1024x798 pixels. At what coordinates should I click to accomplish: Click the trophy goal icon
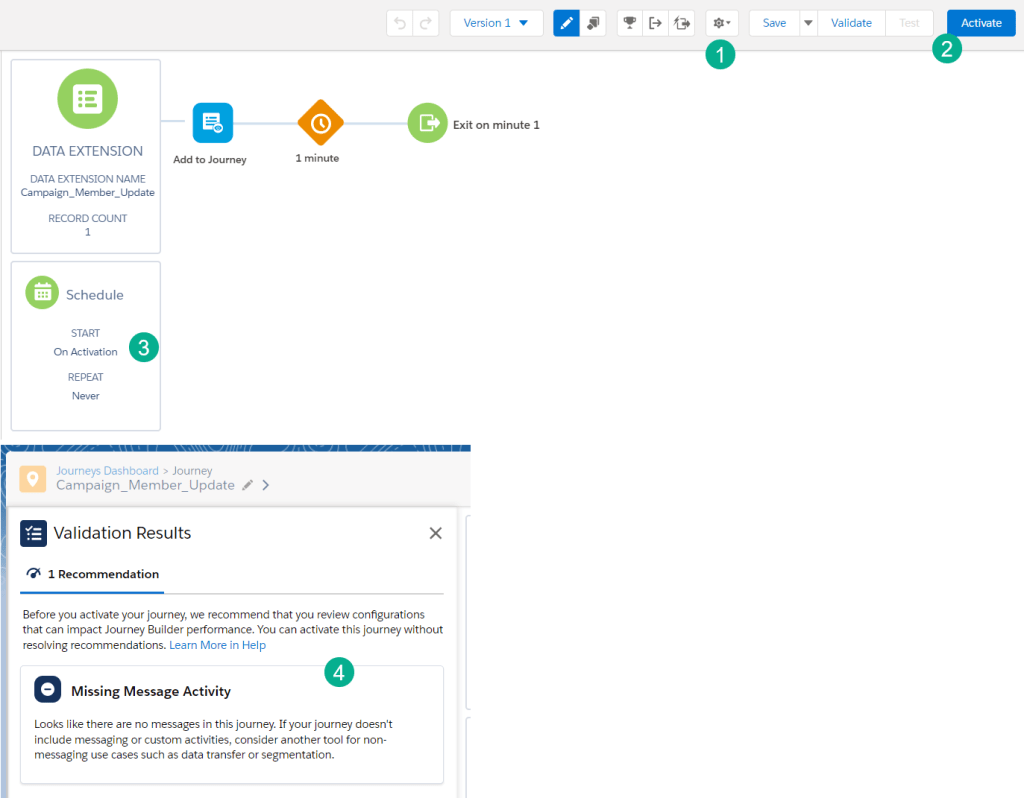629,23
